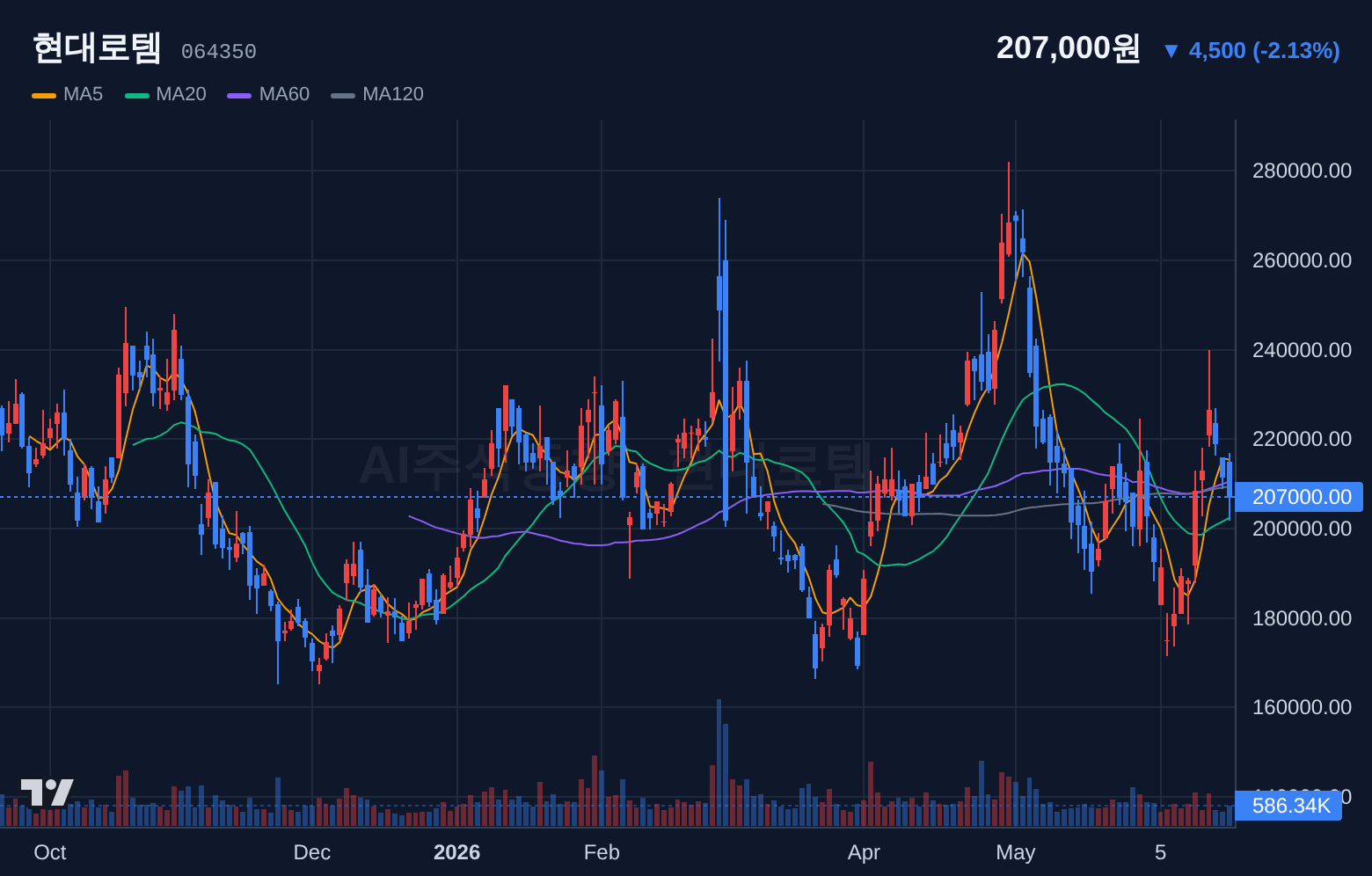Click the Feb time axis label
This screenshot has width=1372, height=876.
click(x=602, y=852)
